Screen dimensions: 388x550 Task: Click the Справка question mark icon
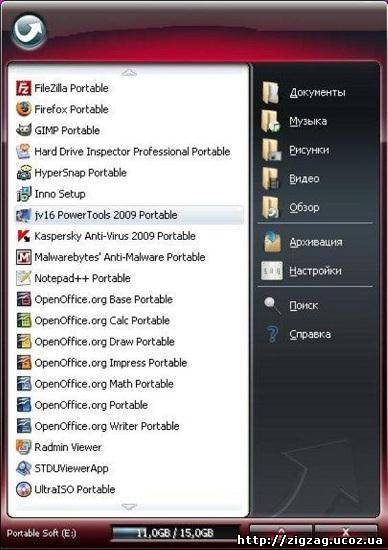pos(272,334)
